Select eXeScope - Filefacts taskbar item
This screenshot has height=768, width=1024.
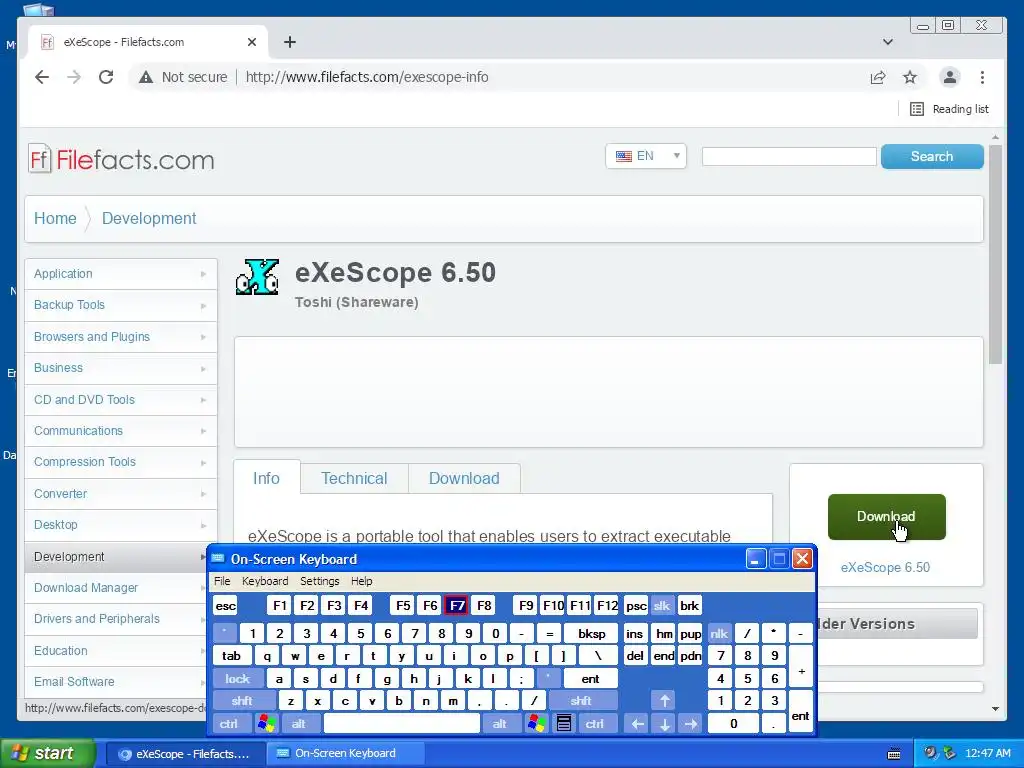tap(185, 754)
